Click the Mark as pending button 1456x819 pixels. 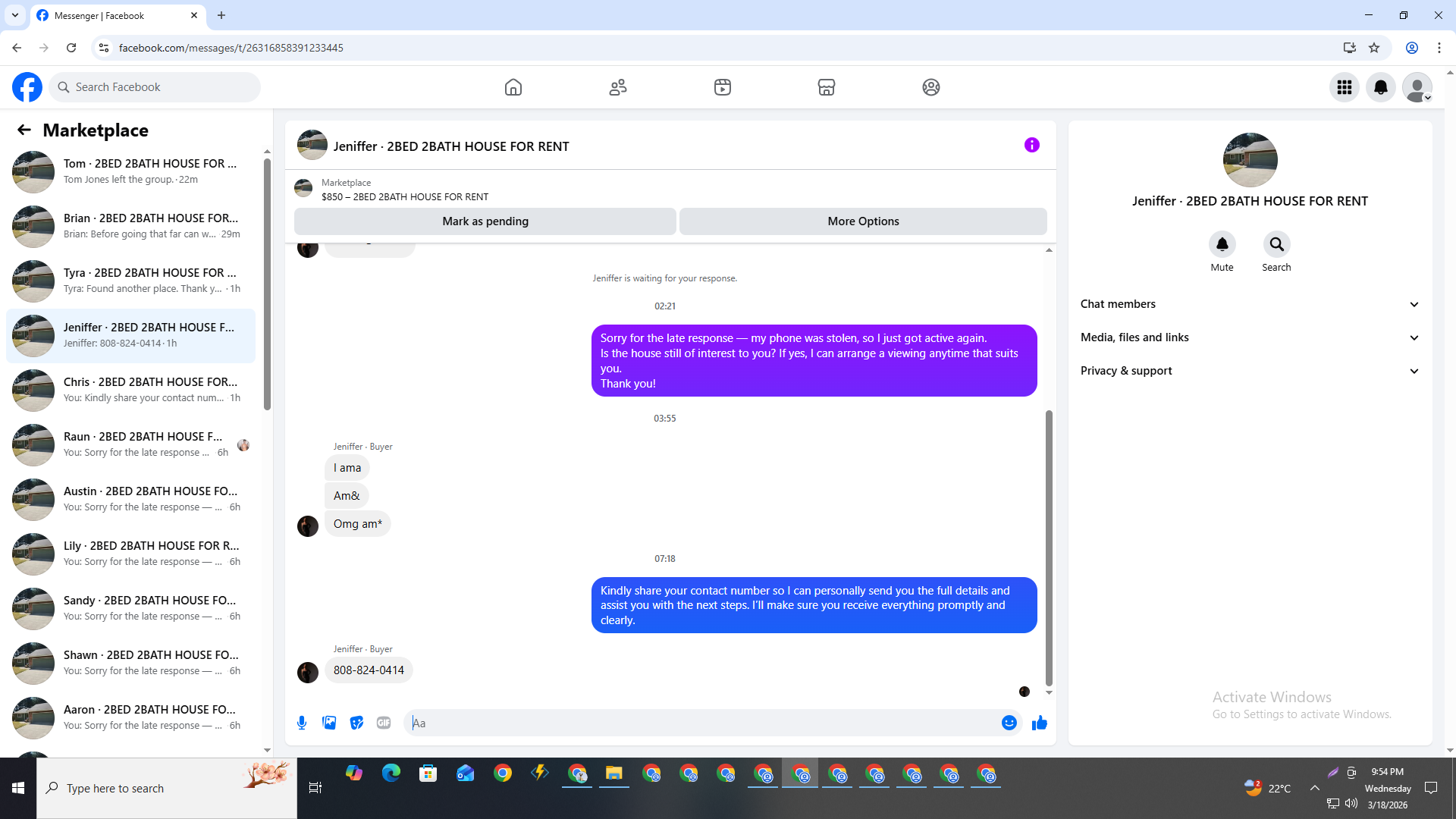click(485, 221)
